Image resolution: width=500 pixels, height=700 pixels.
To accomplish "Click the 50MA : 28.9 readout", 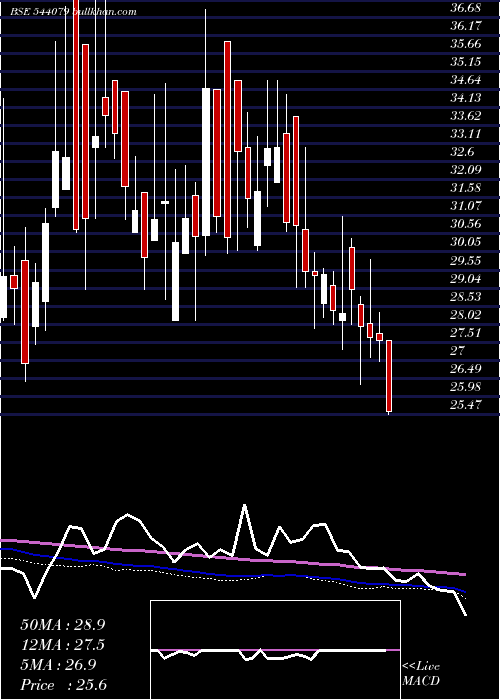I will pos(63,624).
